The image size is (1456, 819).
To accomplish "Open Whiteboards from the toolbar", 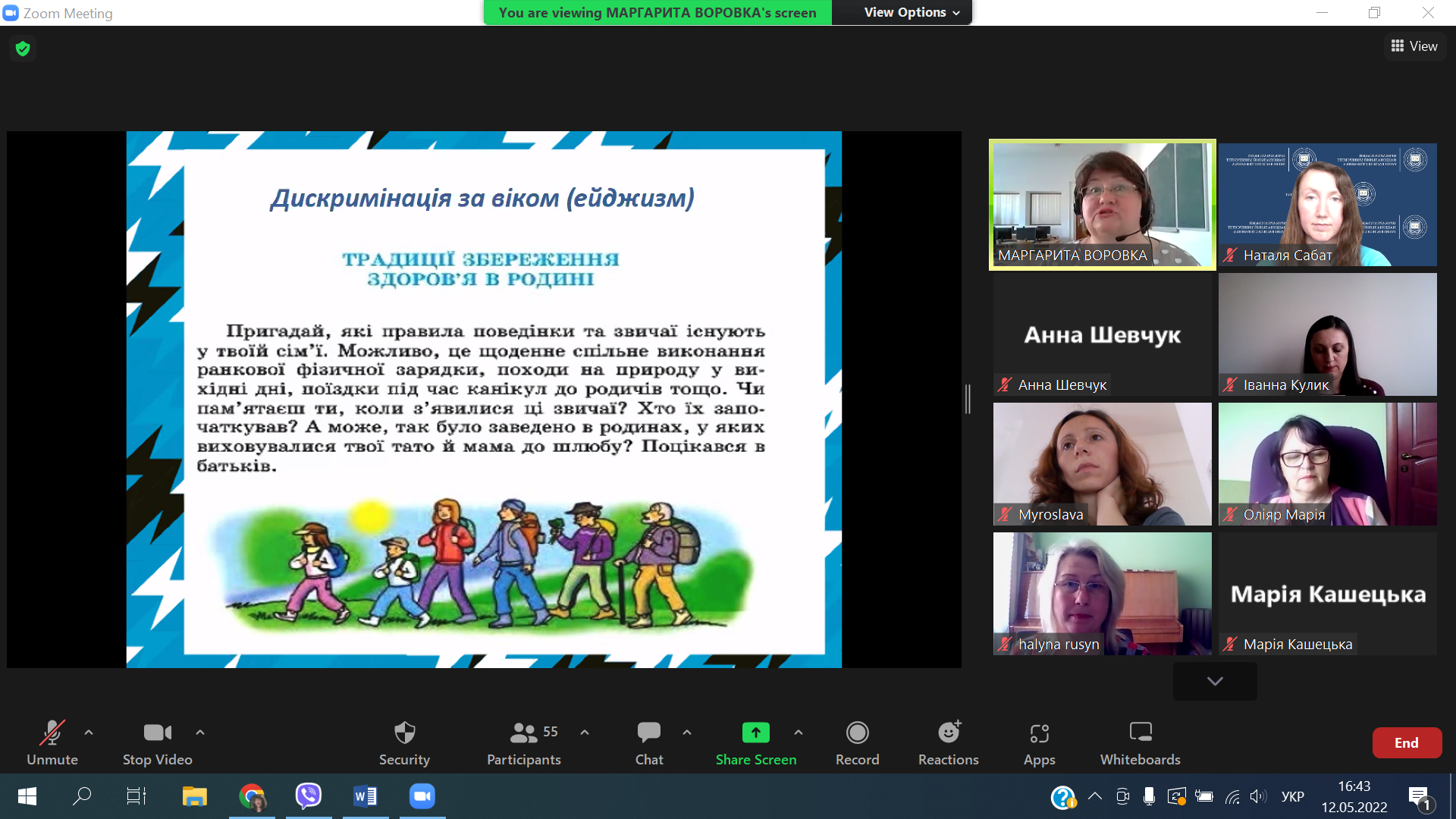I will [1140, 733].
